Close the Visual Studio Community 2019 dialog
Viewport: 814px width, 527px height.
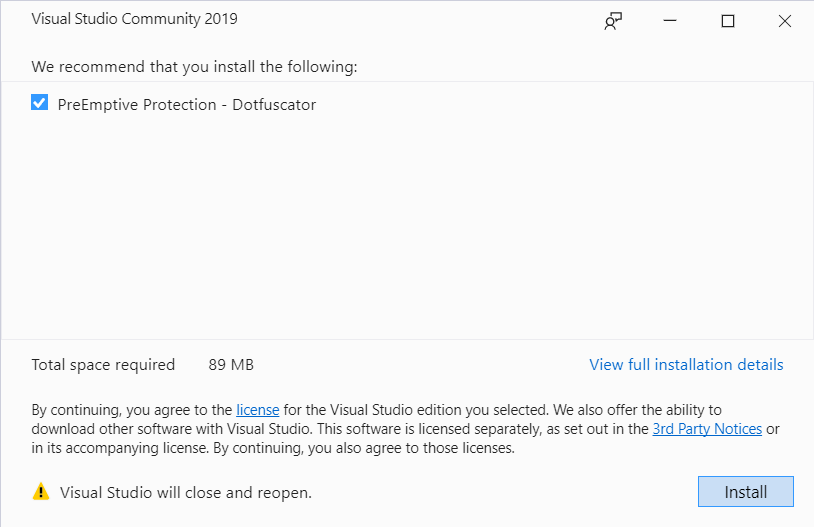[x=785, y=21]
